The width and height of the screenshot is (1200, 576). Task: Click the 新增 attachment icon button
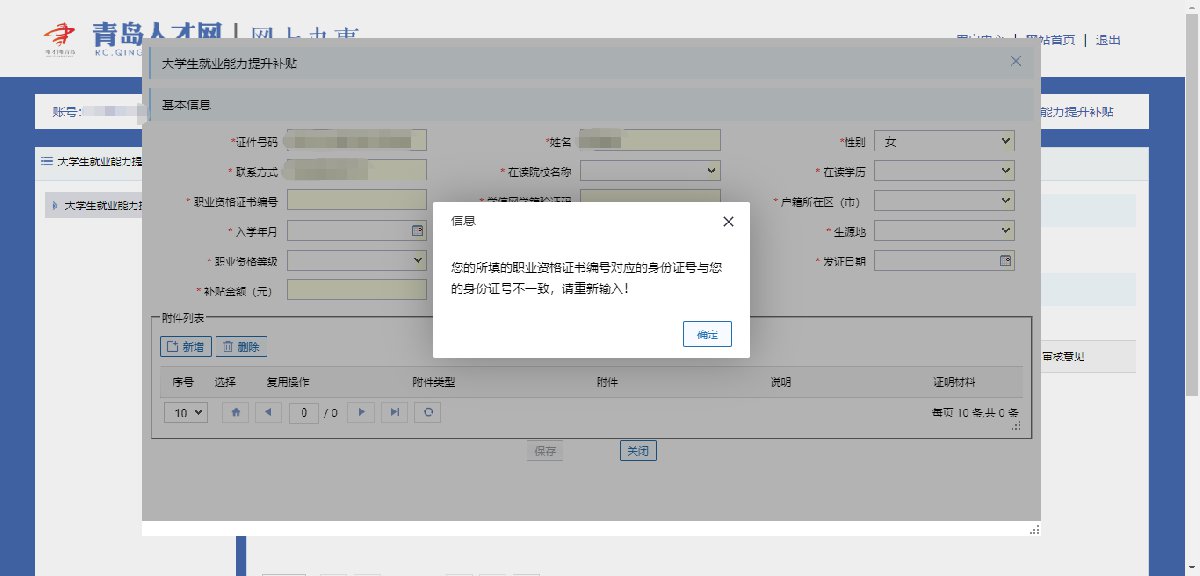click(186, 346)
